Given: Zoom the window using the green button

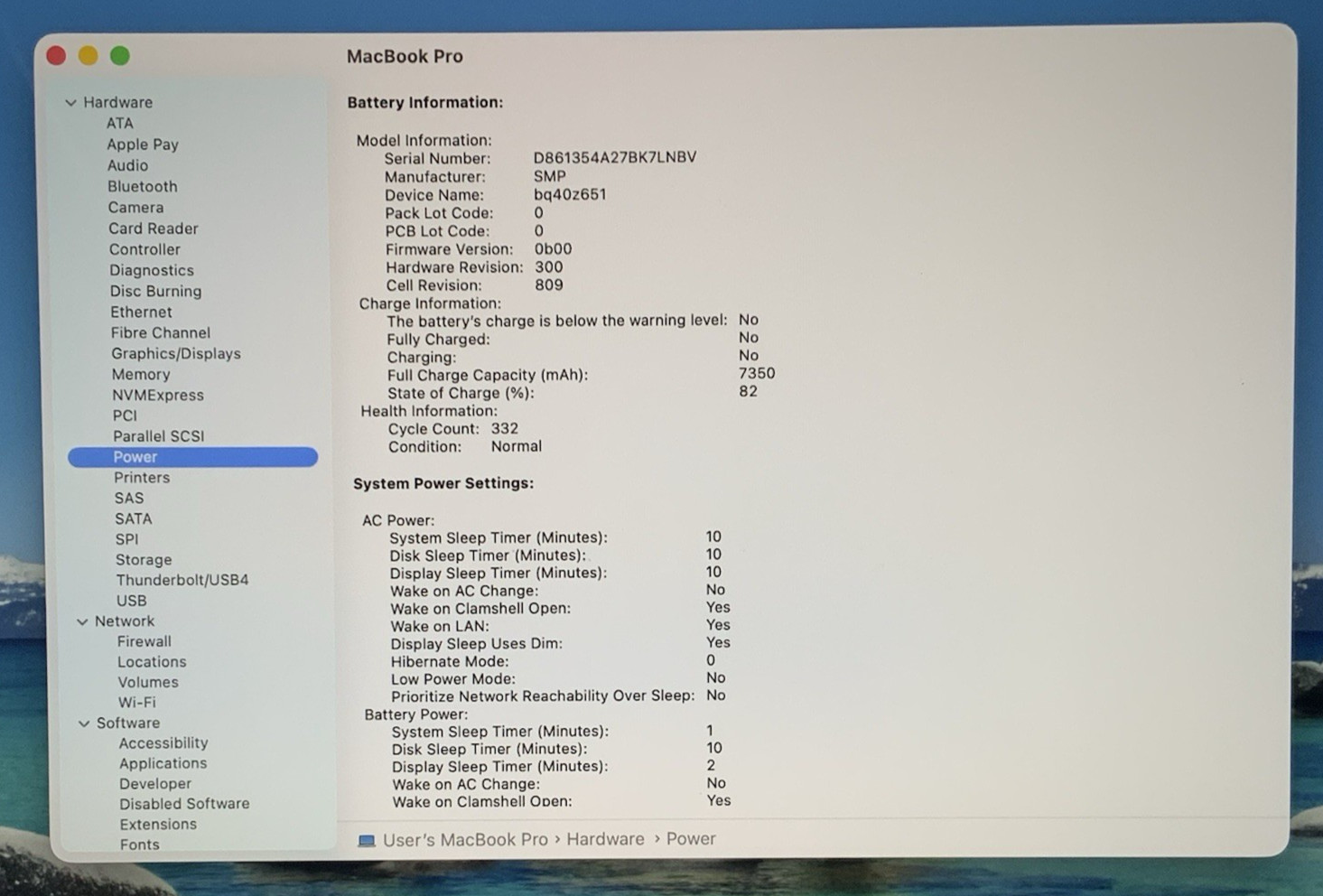Looking at the screenshot, I should coord(119,56).
